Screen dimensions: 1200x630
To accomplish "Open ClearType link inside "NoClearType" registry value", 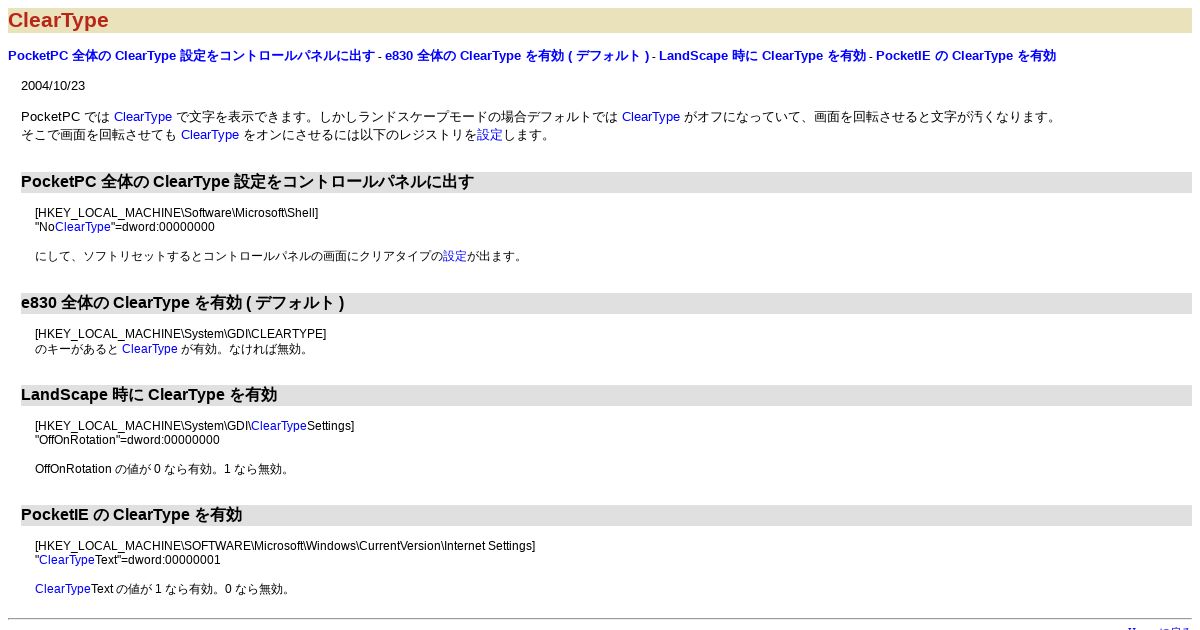I will pyautogui.click(x=83, y=227).
